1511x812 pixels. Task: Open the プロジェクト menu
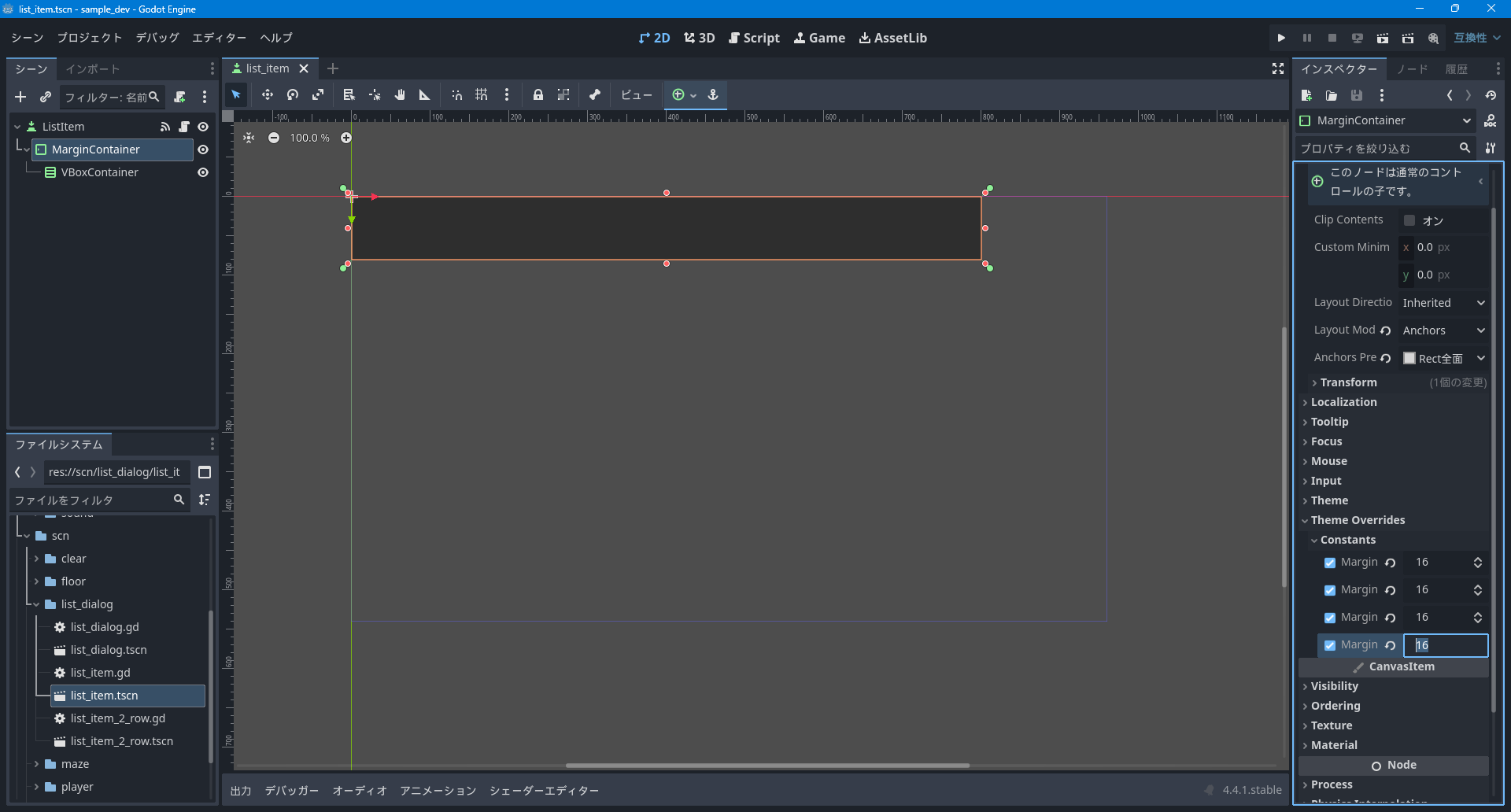pos(90,38)
